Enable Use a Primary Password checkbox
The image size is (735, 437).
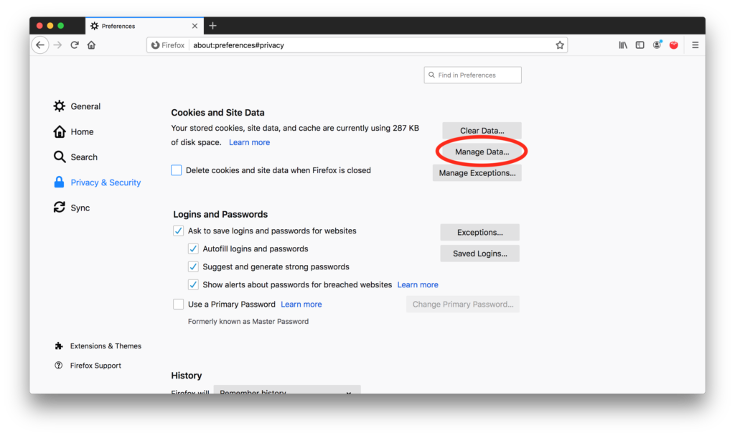point(178,304)
